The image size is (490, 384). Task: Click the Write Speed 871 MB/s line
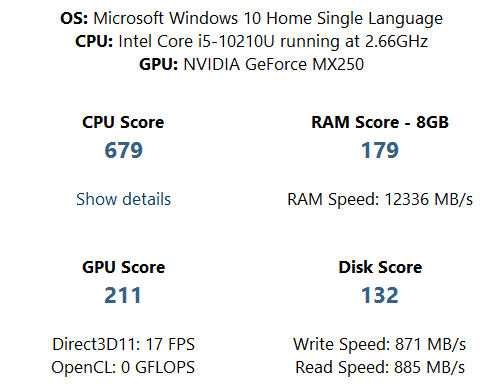(380, 344)
